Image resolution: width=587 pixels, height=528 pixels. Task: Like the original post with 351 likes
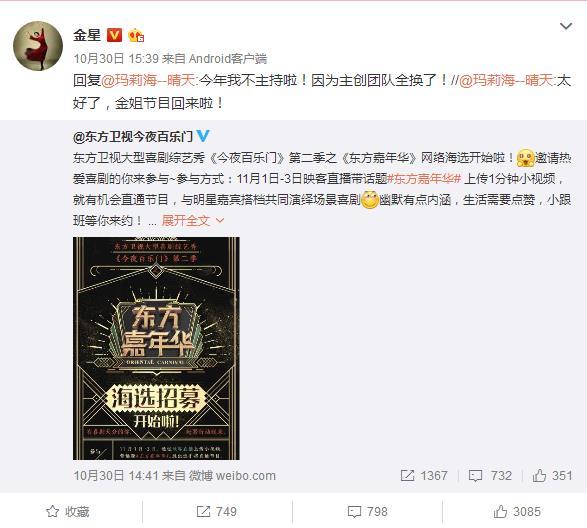click(552, 476)
